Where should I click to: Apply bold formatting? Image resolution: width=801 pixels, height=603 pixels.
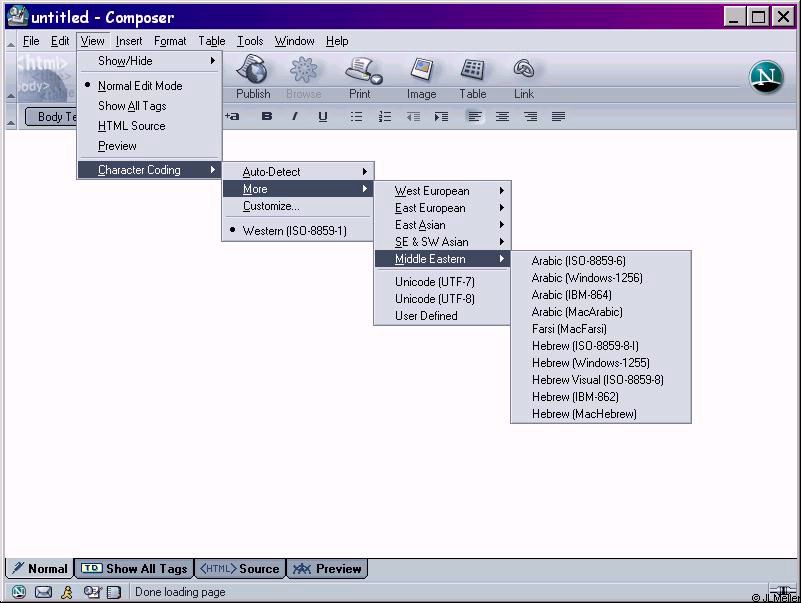(x=267, y=117)
